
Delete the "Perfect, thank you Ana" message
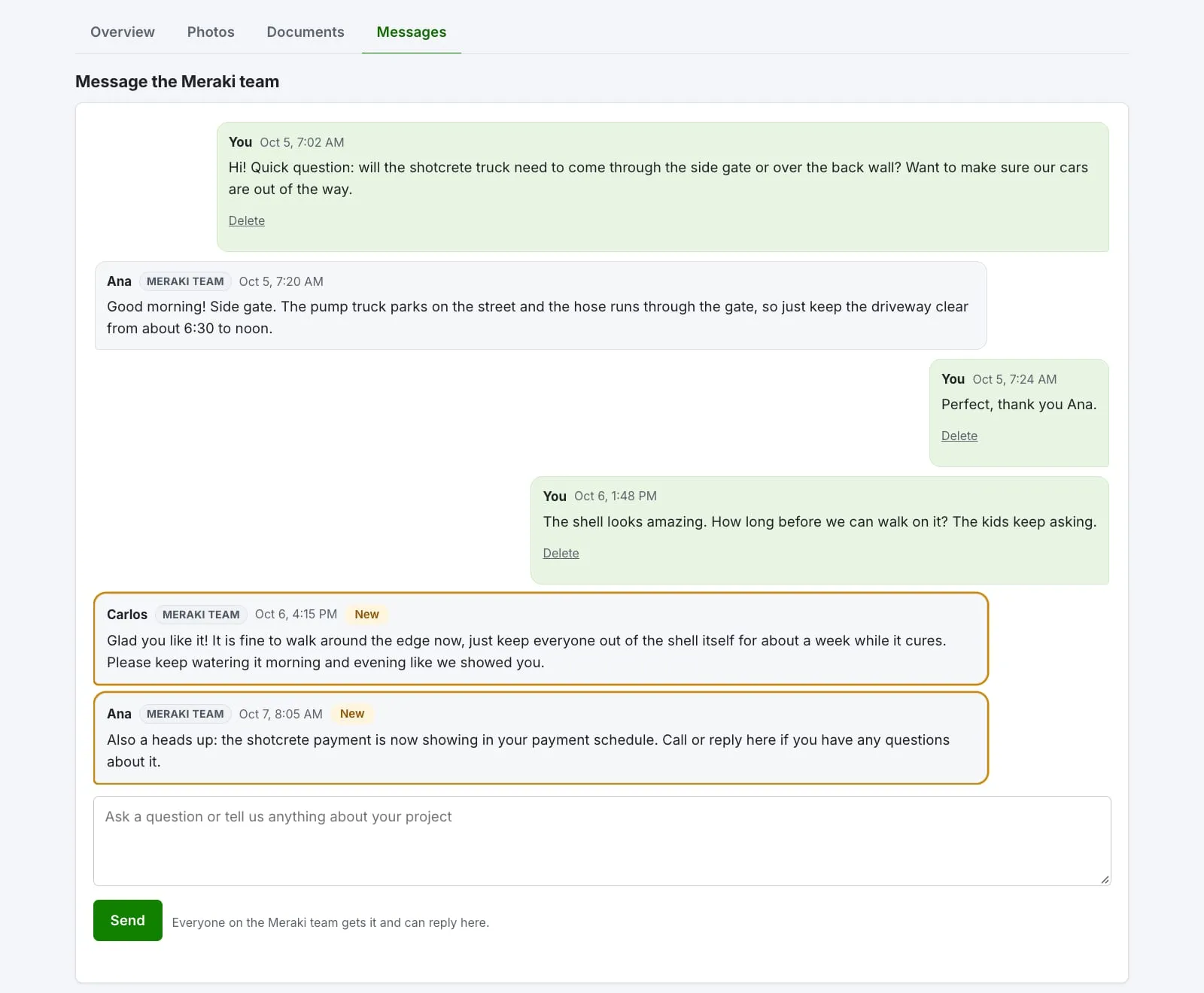(x=959, y=436)
